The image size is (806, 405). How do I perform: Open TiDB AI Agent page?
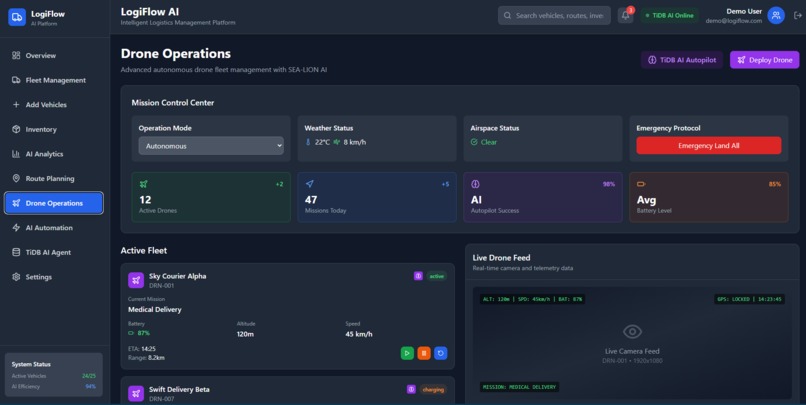point(54,252)
